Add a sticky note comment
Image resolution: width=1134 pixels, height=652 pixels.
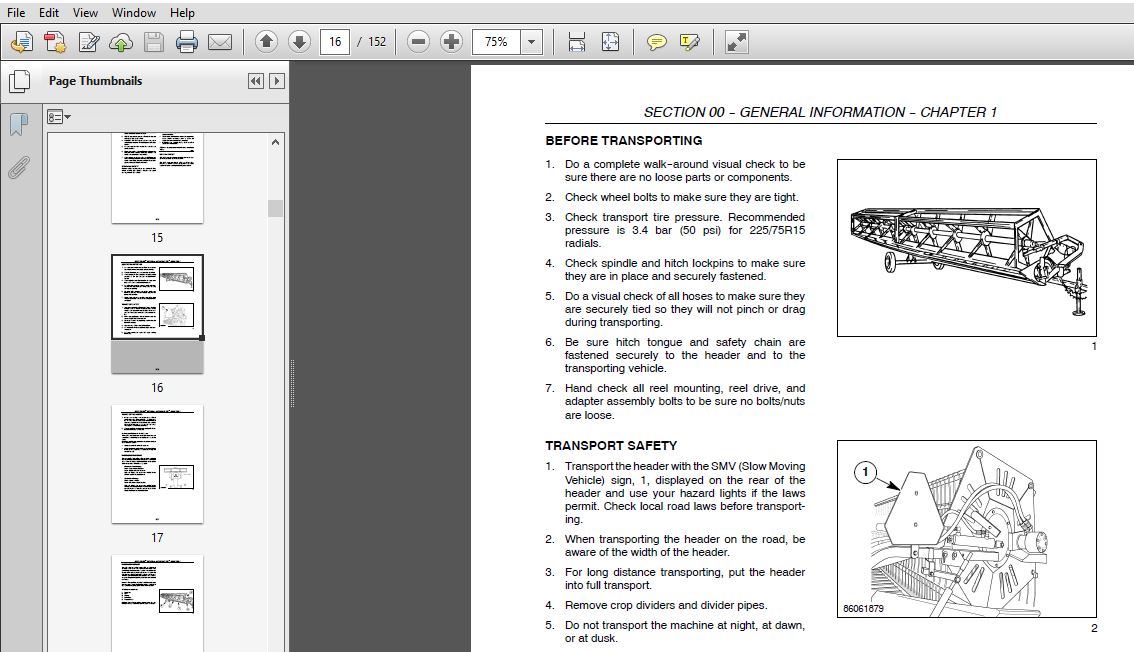(x=656, y=42)
